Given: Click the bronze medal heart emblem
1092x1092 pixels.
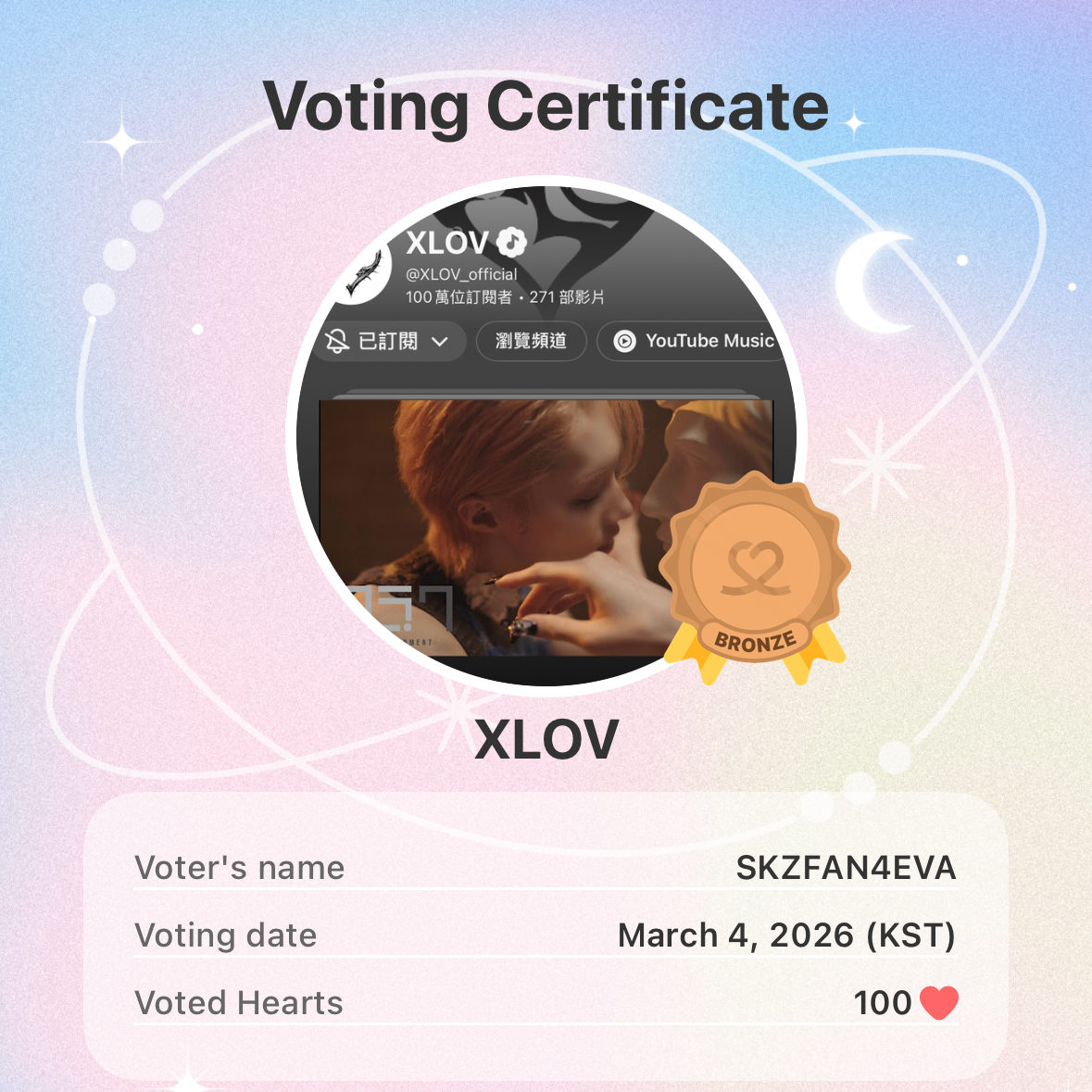Looking at the screenshot, I should point(755,567).
